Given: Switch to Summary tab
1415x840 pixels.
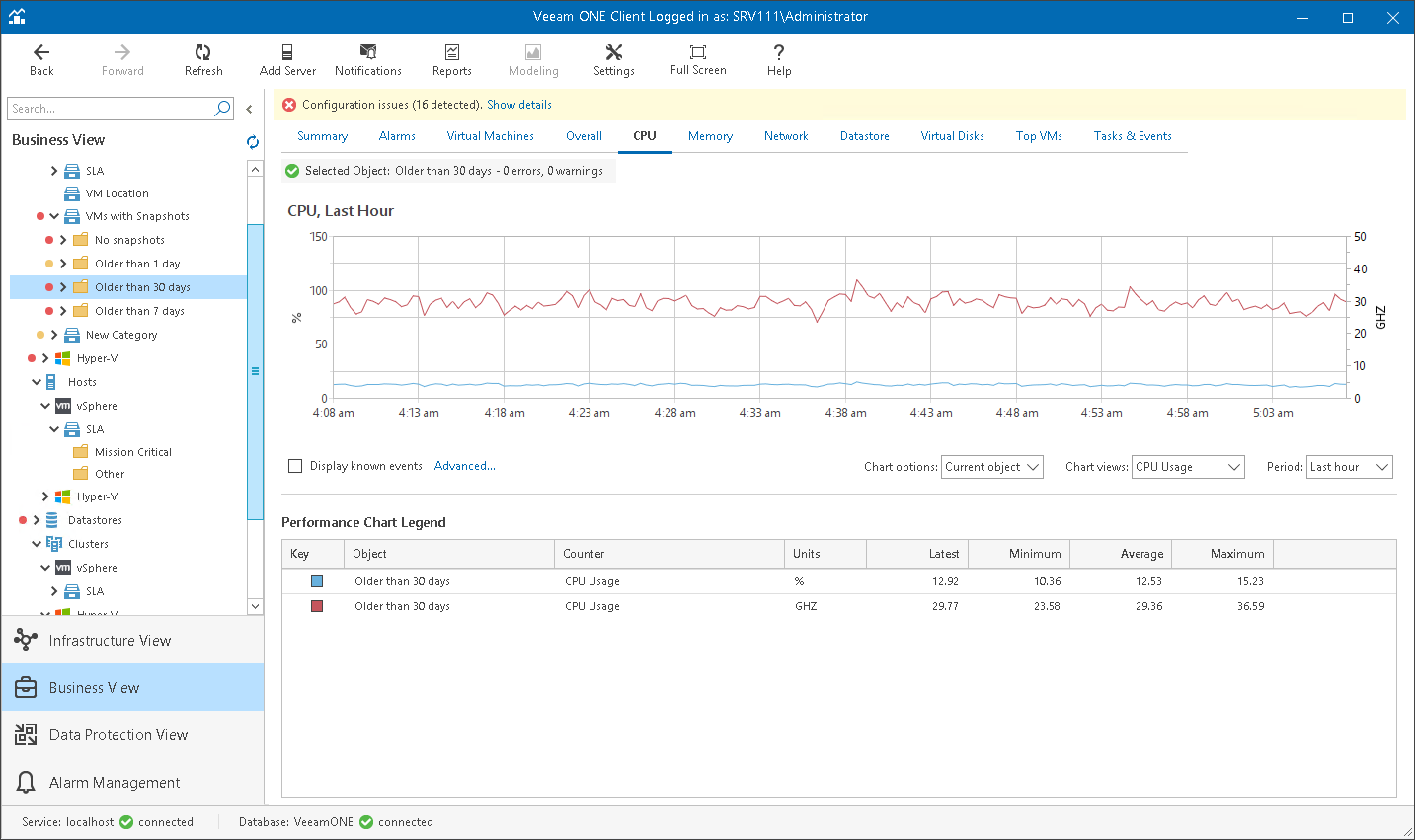Looking at the screenshot, I should [x=323, y=136].
